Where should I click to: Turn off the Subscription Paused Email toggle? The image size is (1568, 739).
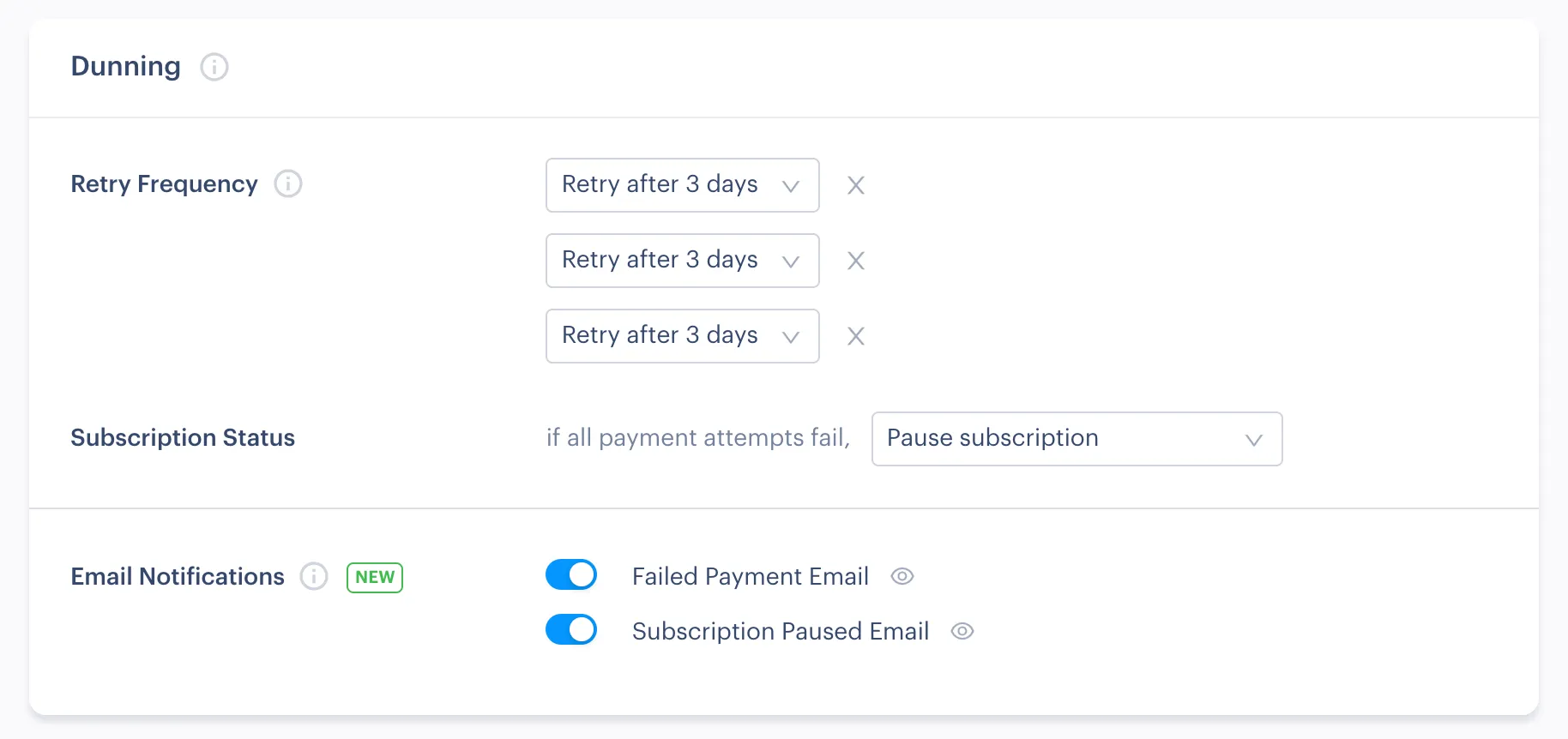tap(571, 630)
